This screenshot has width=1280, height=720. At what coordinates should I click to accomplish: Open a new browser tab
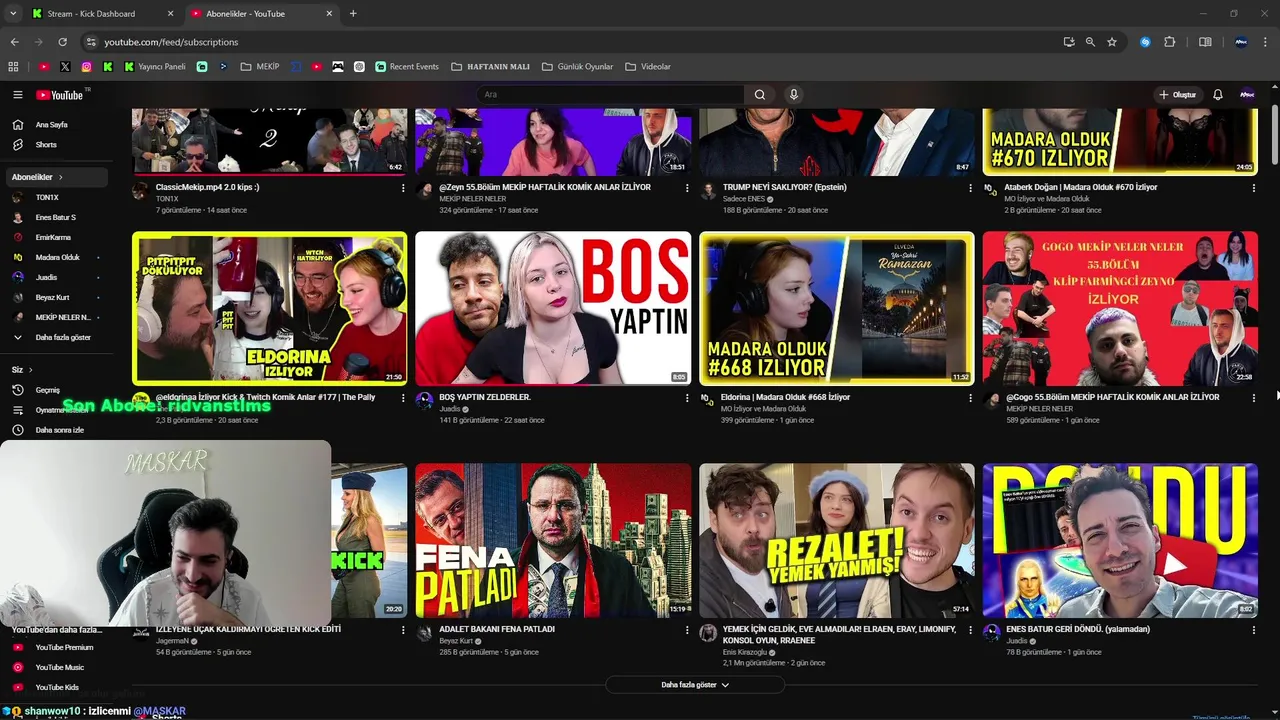pyautogui.click(x=353, y=13)
